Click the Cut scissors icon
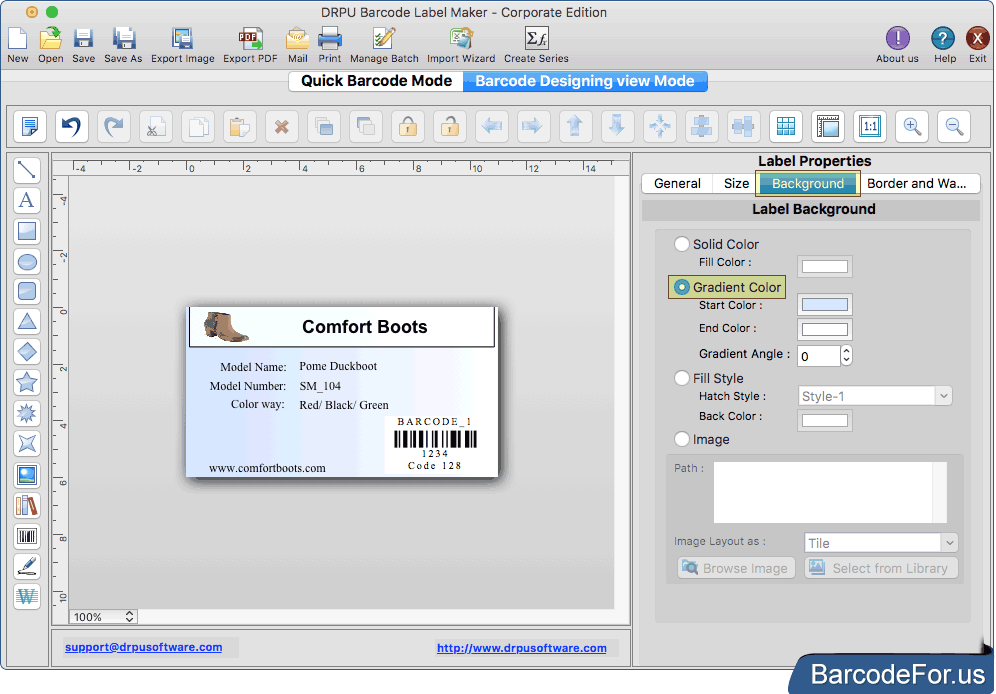 pos(156,126)
